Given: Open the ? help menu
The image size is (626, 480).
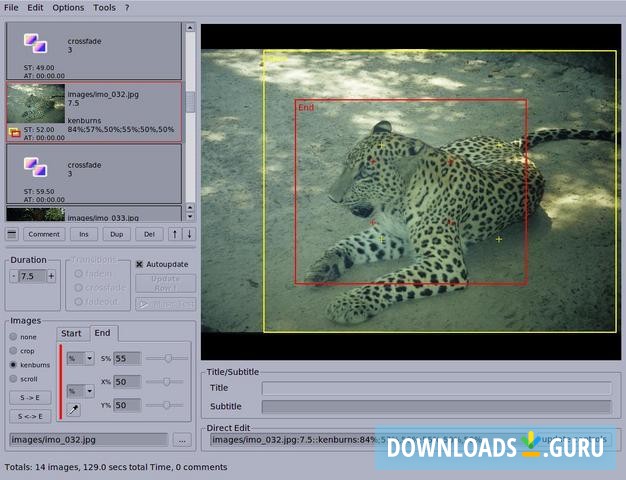Looking at the screenshot, I should click(x=127, y=8).
